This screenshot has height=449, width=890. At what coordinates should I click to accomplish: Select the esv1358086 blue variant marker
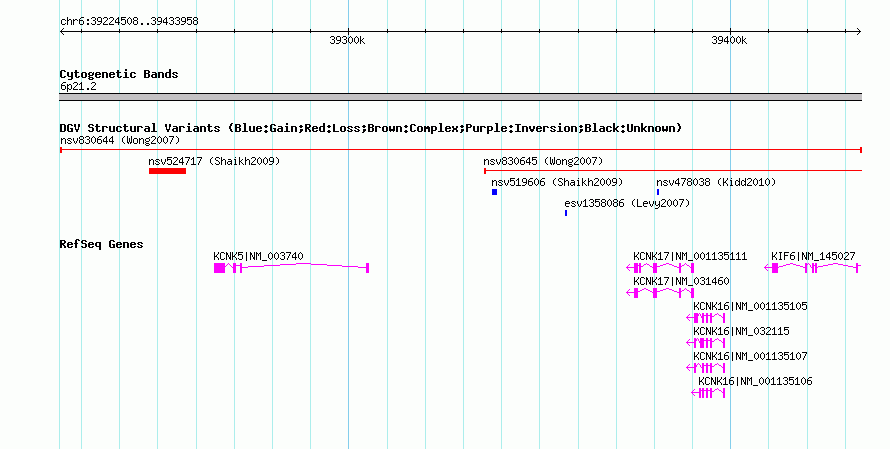(566, 213)
